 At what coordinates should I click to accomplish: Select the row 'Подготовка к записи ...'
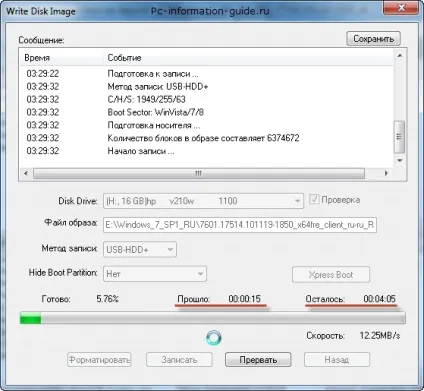click(207, 74)
